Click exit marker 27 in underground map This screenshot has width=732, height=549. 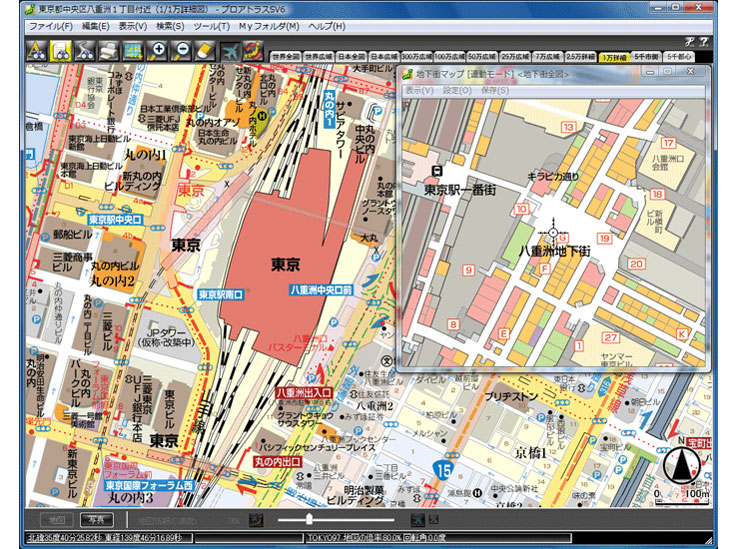point(610,337)
